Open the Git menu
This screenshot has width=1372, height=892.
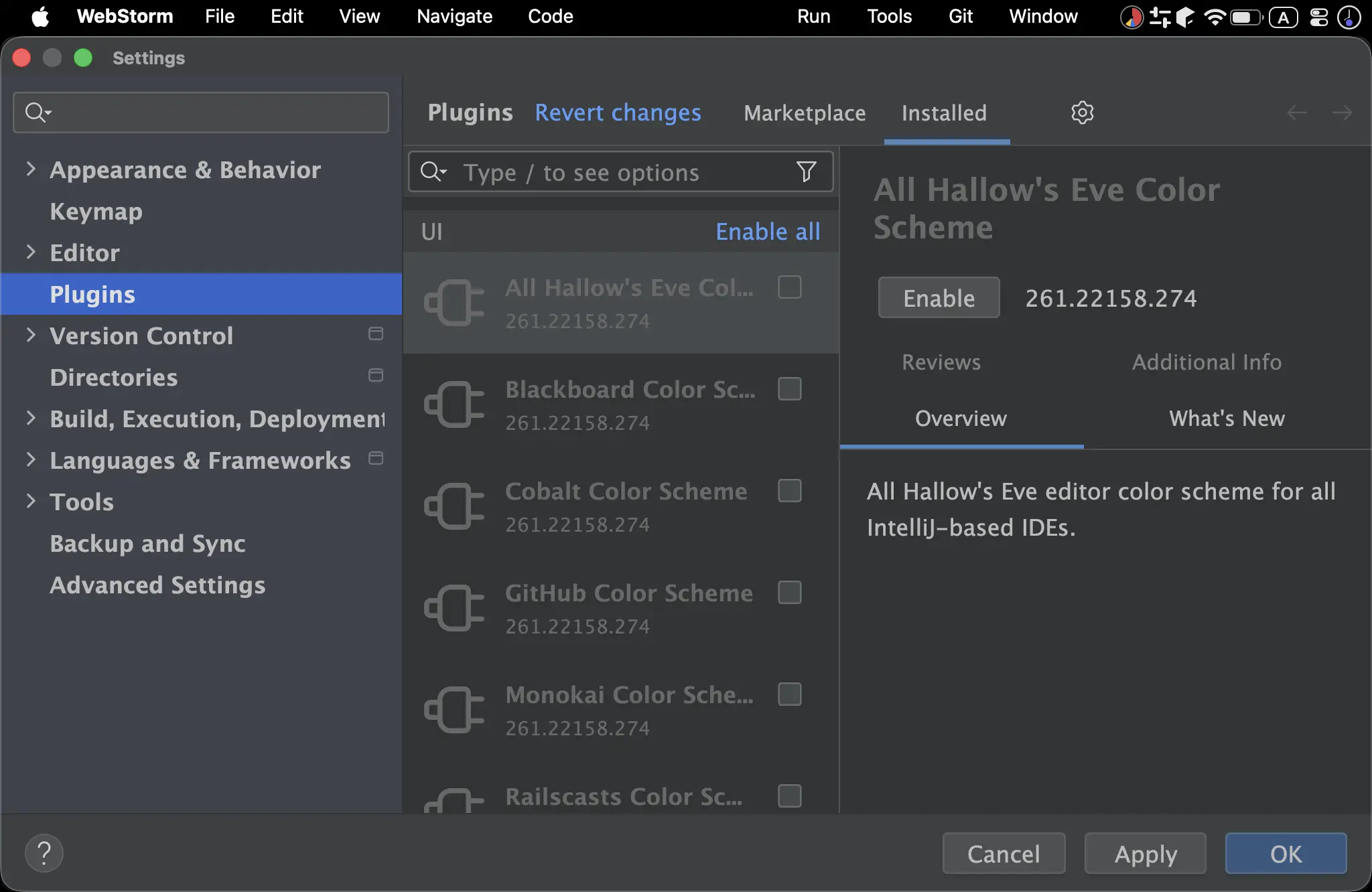click(x=961, y=17)
